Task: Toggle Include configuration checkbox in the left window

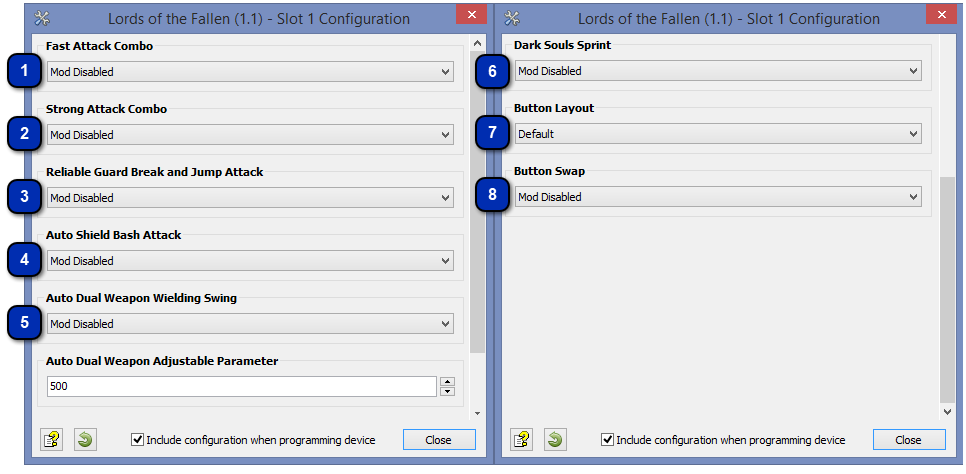Action: pos(138,440)
